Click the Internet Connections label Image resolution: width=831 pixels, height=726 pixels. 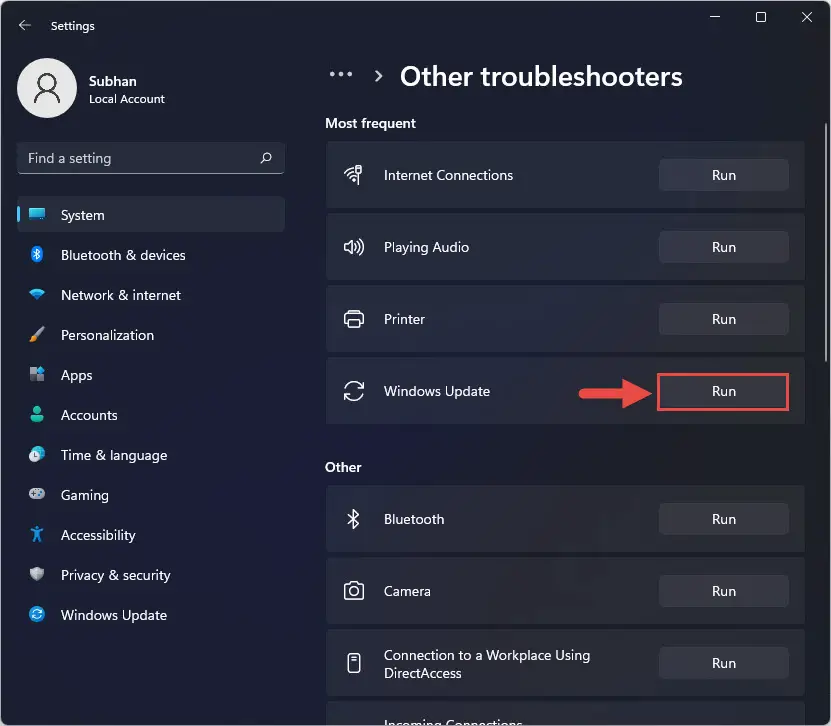click(x=448, y=175)
